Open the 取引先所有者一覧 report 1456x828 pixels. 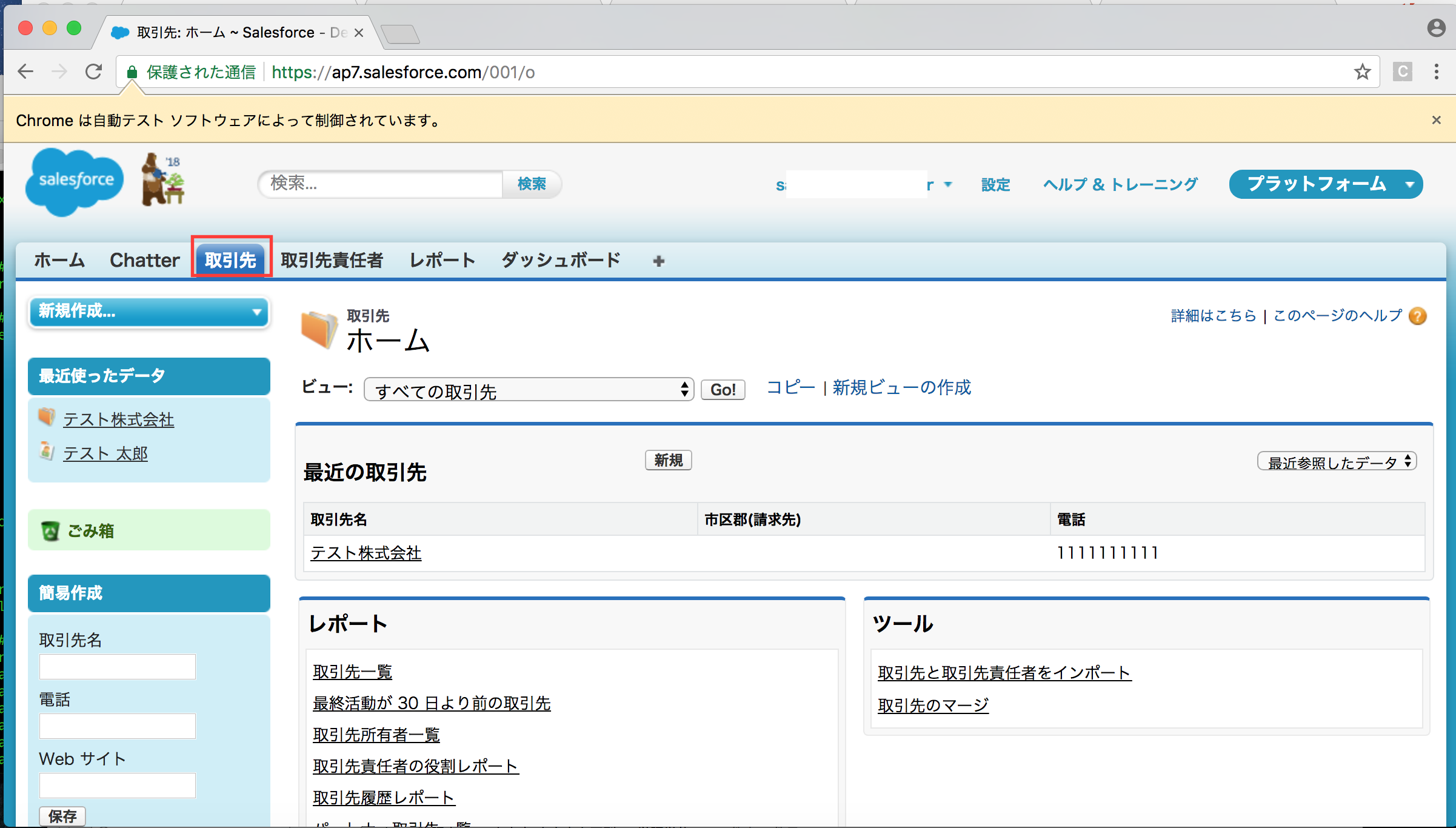[376, 735]
